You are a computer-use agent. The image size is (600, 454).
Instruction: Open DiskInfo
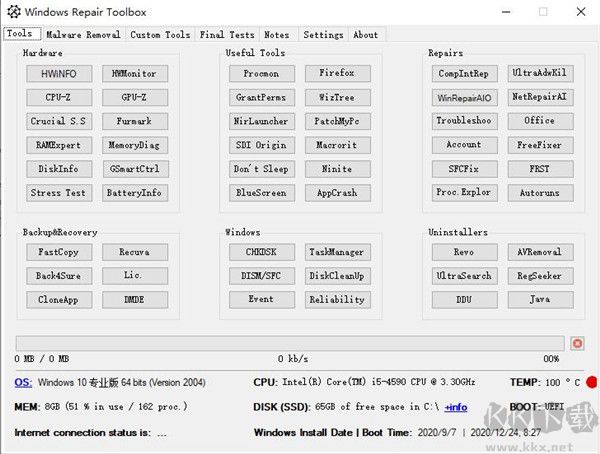click(x=59, y=169)
